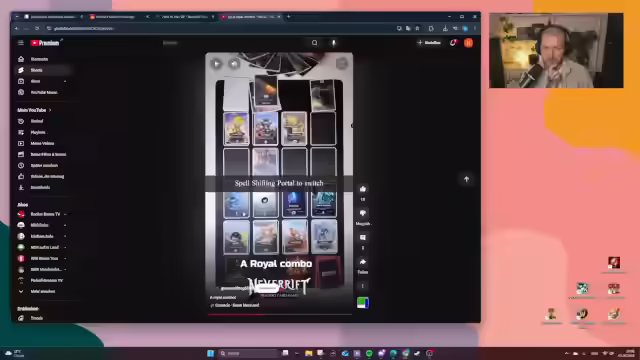The height and width of the screenshot is (360, 640).
Task: Open a new browser tab
Action: coord(289,17)
